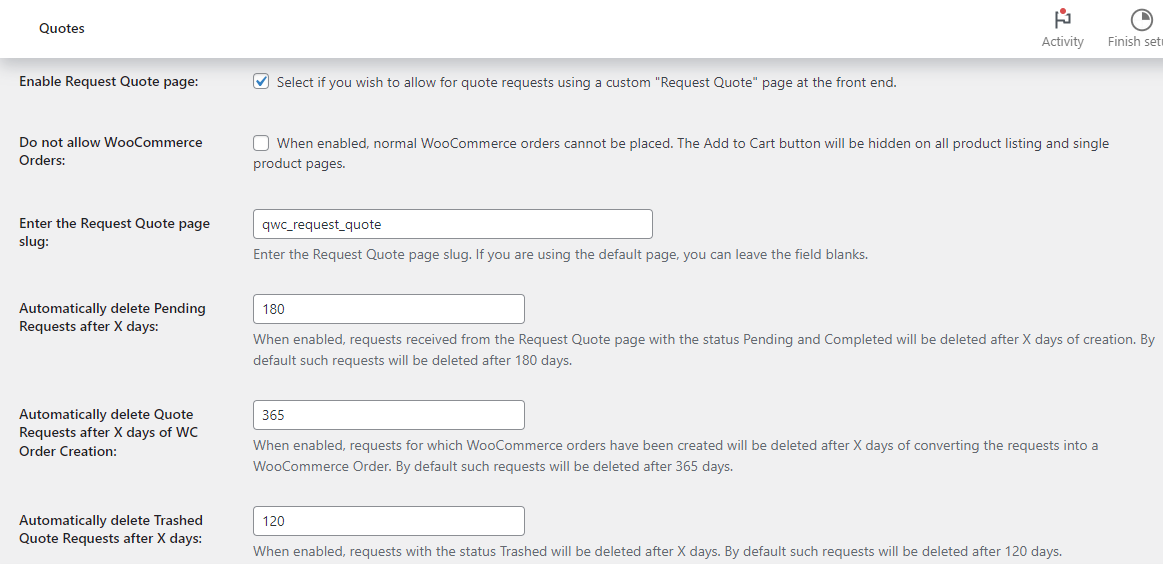Click the Request Quote page slug field
The height and width of the screenshot is (564, 1163).
pos(452,224)
